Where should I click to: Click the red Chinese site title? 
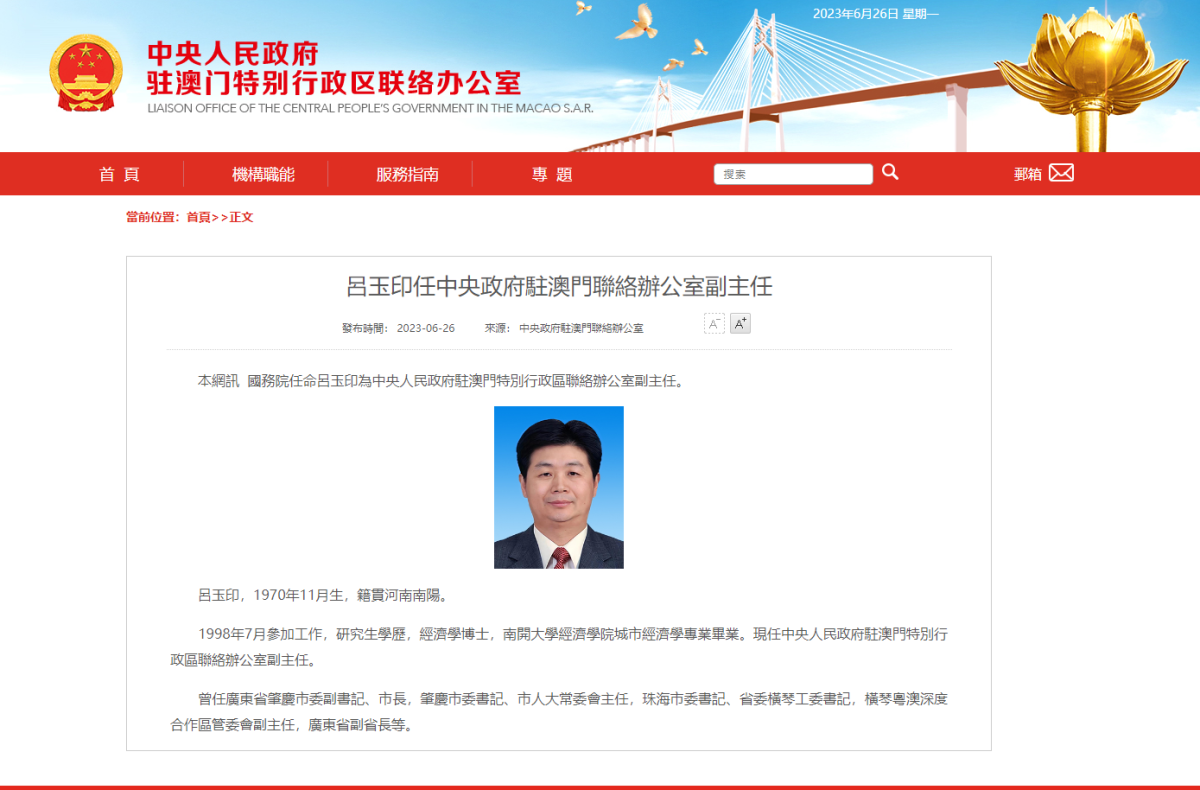[333, 67]
